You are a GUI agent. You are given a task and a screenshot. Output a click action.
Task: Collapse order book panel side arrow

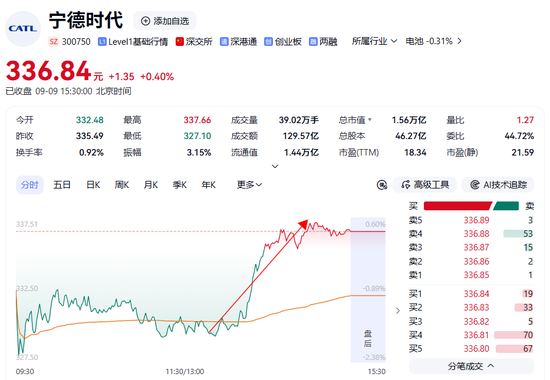click(398, 311)
